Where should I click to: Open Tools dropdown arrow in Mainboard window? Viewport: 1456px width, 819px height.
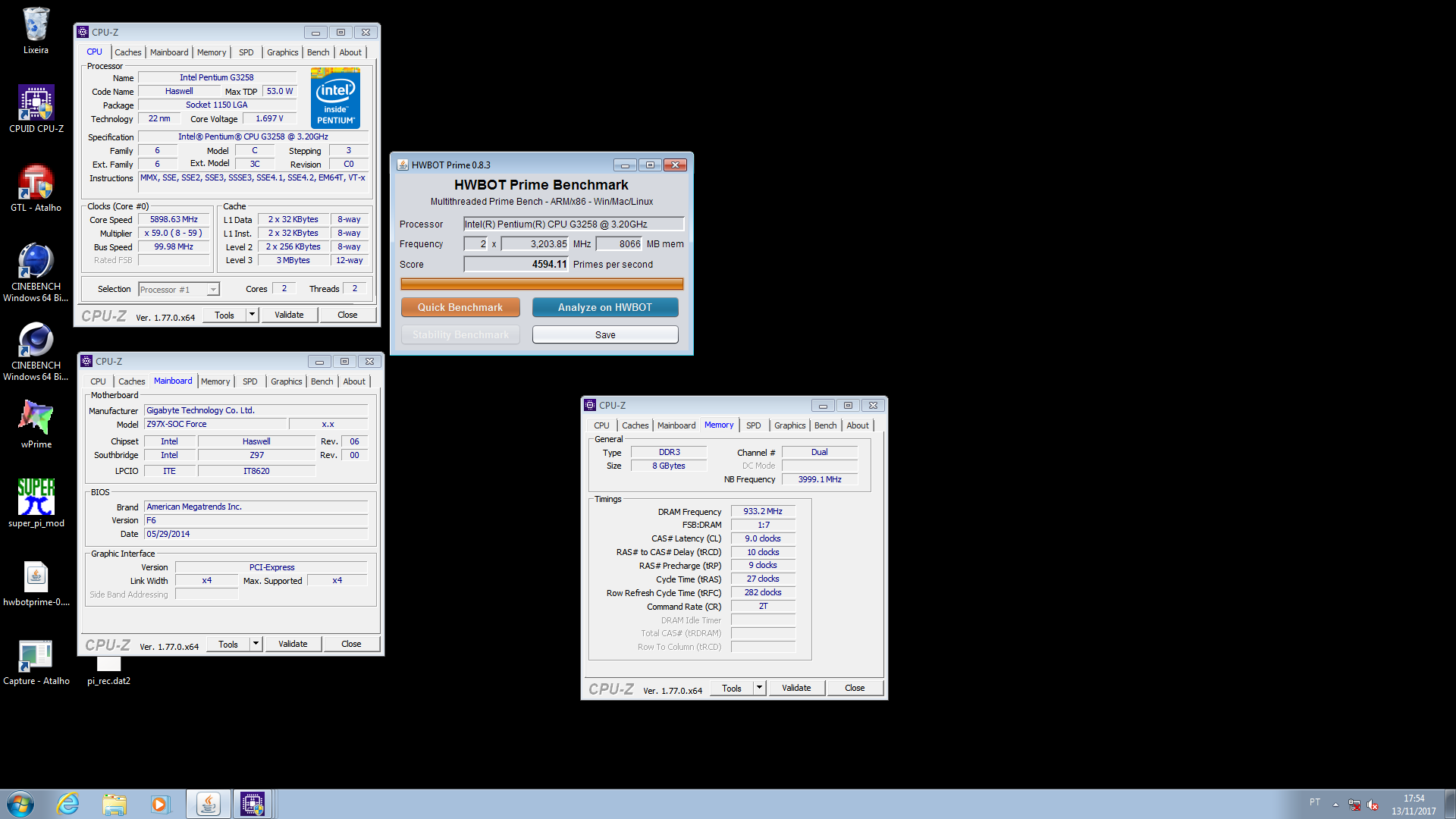click(256, 644)
